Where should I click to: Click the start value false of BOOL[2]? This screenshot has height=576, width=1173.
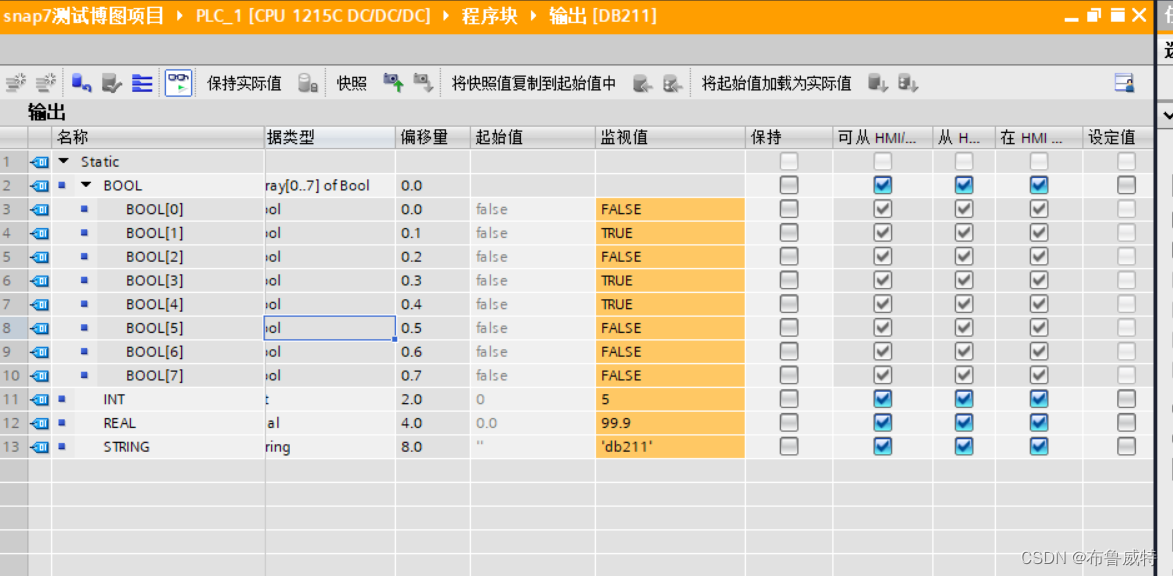(533, 257)
